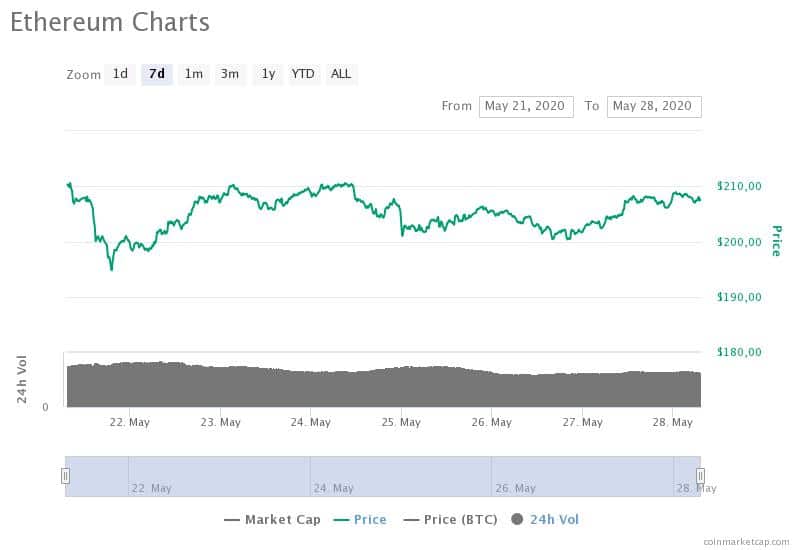Grab the right navigator range handle
Image resolution: width=800 pixels, height=550 pixels.
[701, 476]
